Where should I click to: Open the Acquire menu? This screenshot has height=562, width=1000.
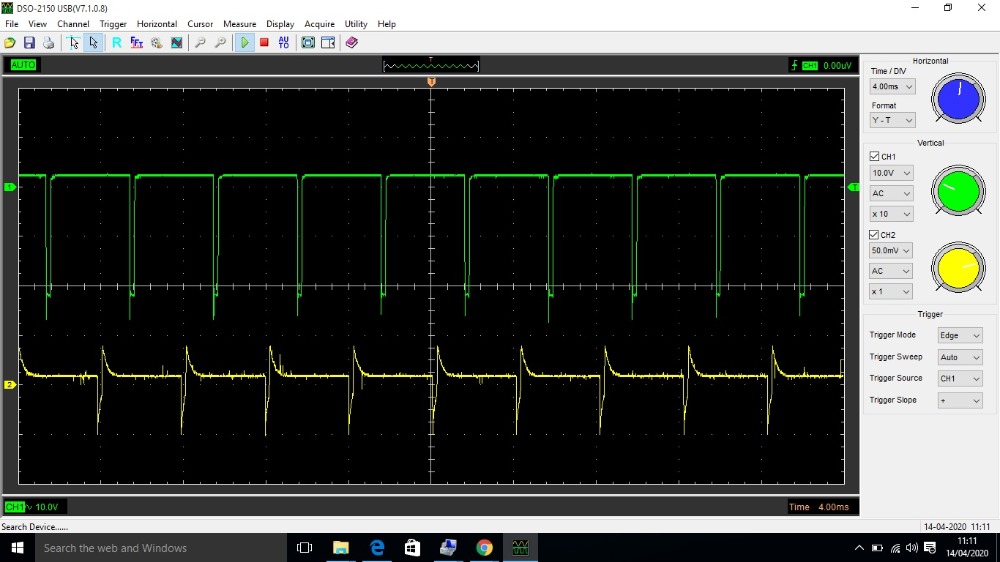point(319,24)
